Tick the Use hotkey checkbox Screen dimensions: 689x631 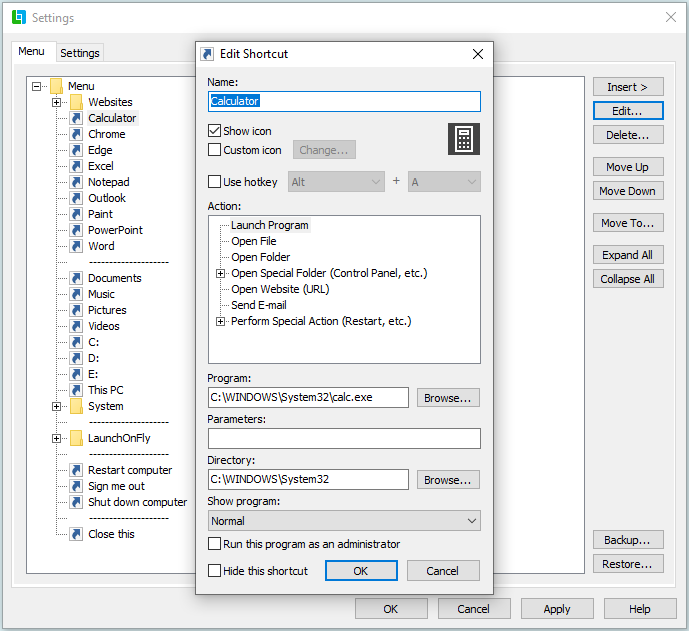click(x=214, y=181)
